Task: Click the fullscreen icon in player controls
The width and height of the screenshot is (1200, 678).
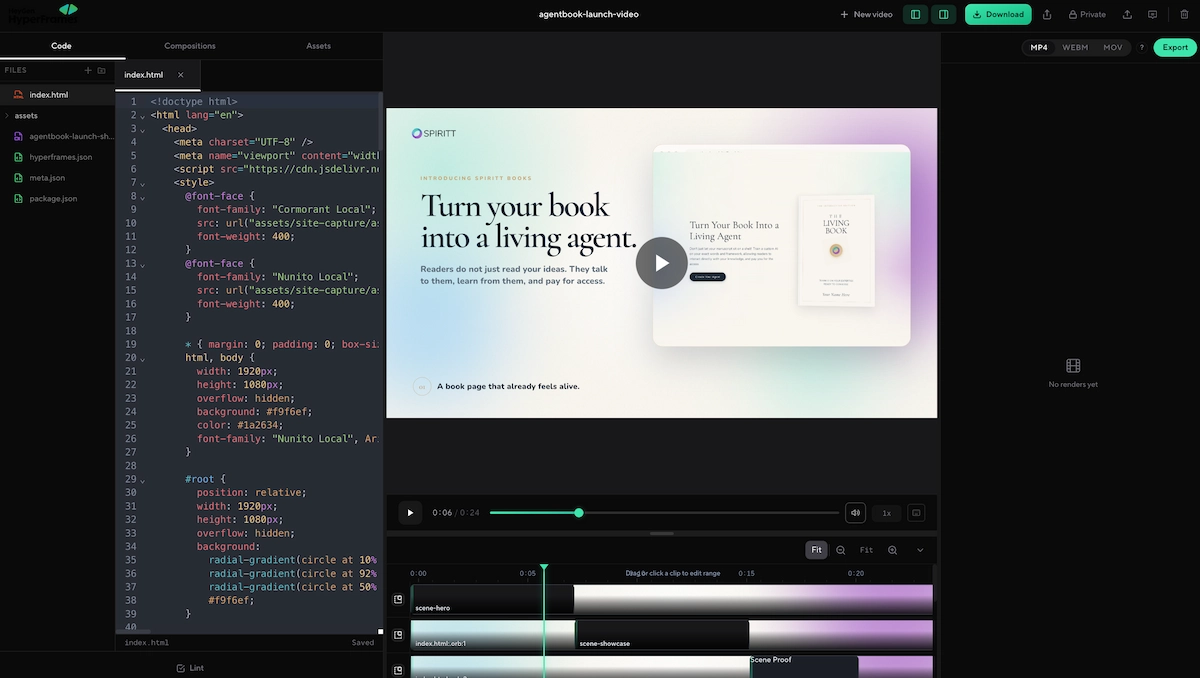Action: (x=916, y=513)
